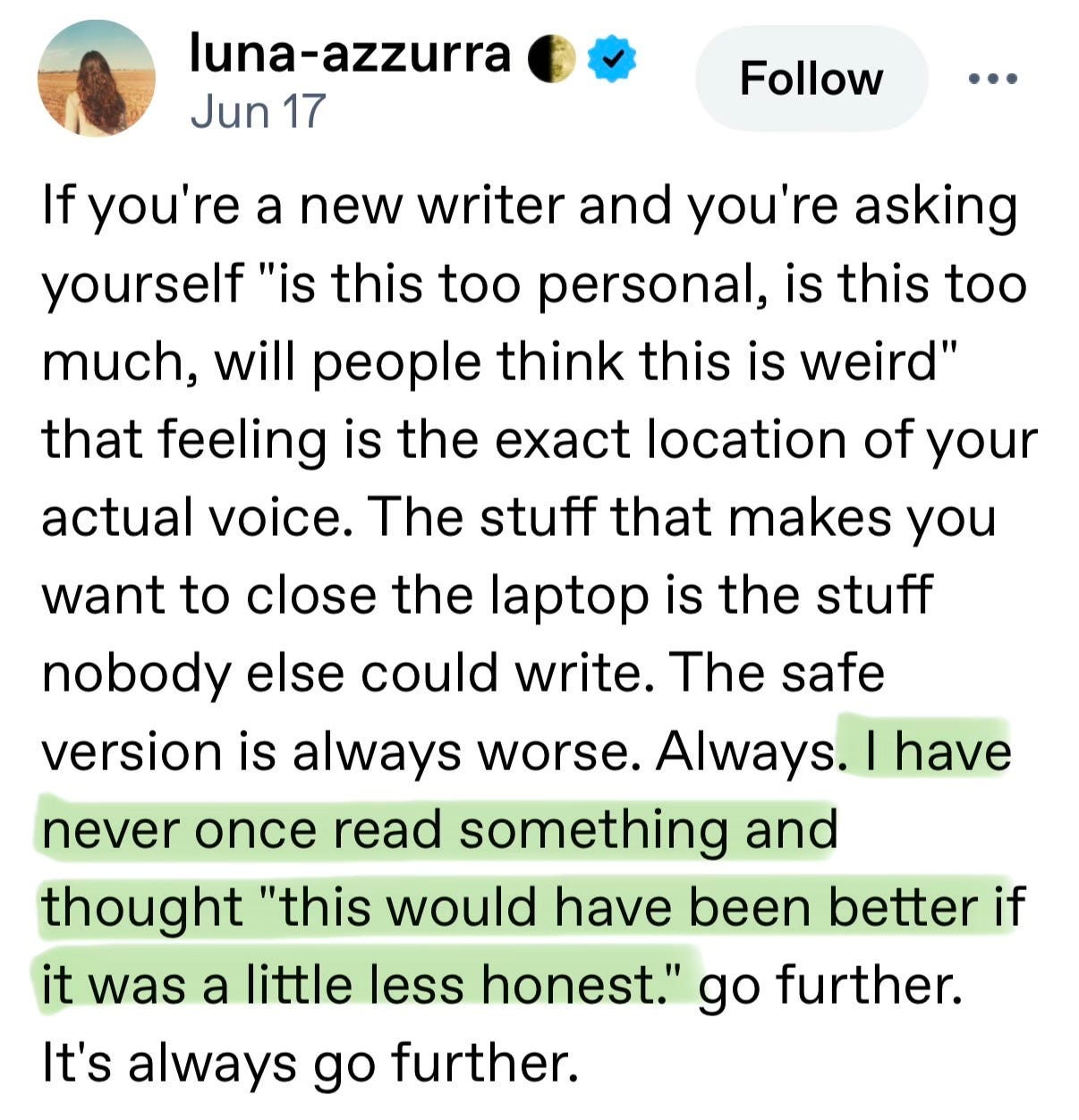The image size is (1079, 1120).
Task: Open luna-azzurra's profile avatar picture
Action: (96, 78)
